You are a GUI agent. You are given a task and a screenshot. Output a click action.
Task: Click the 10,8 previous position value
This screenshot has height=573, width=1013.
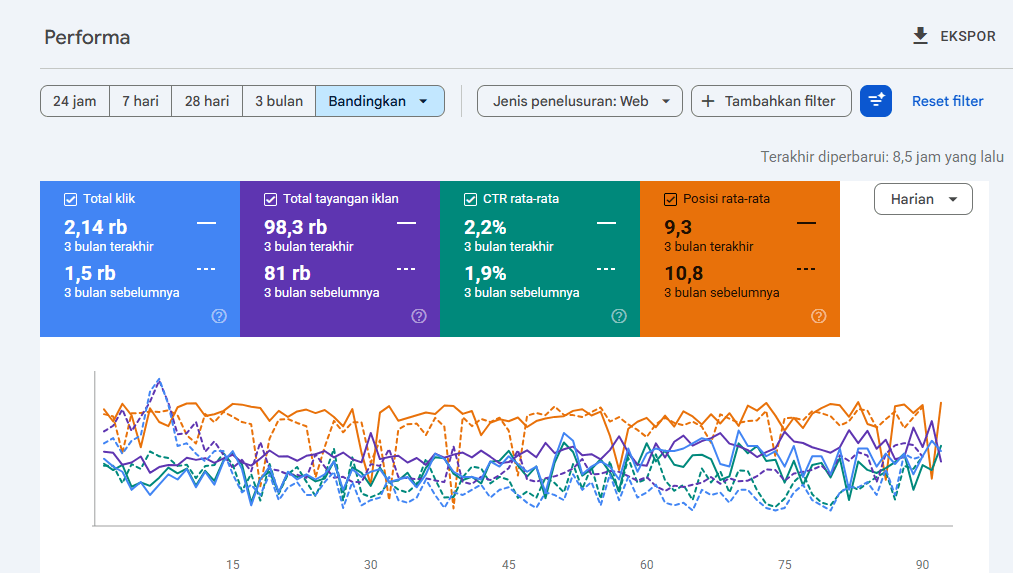click(x=684, y=274)
